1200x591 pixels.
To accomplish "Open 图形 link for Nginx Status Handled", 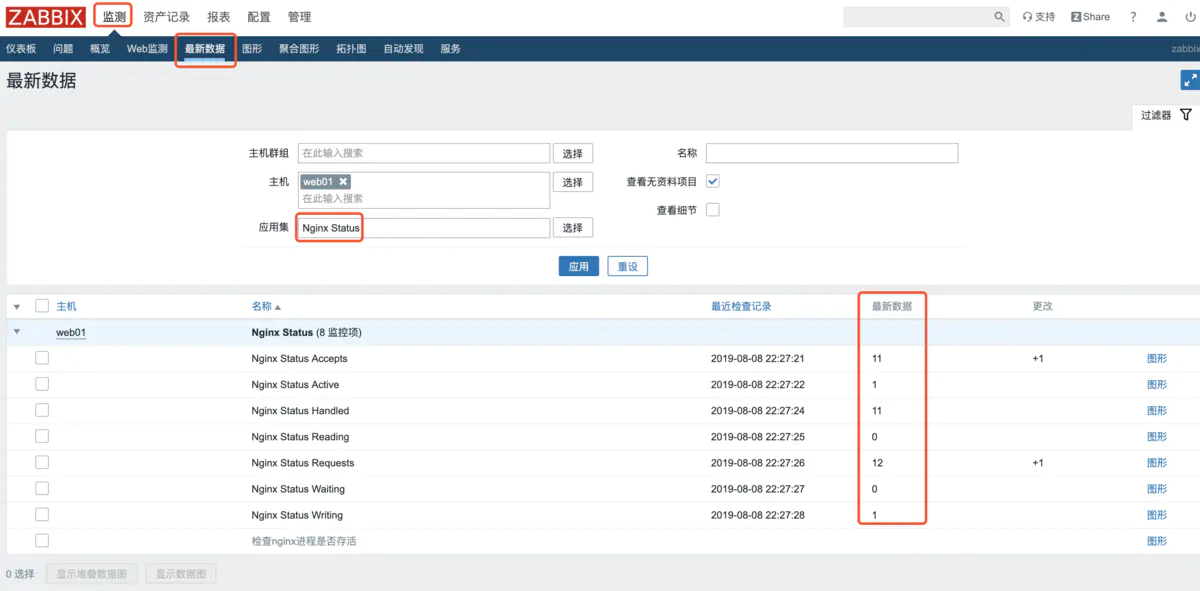I will tap(1157, 410).
